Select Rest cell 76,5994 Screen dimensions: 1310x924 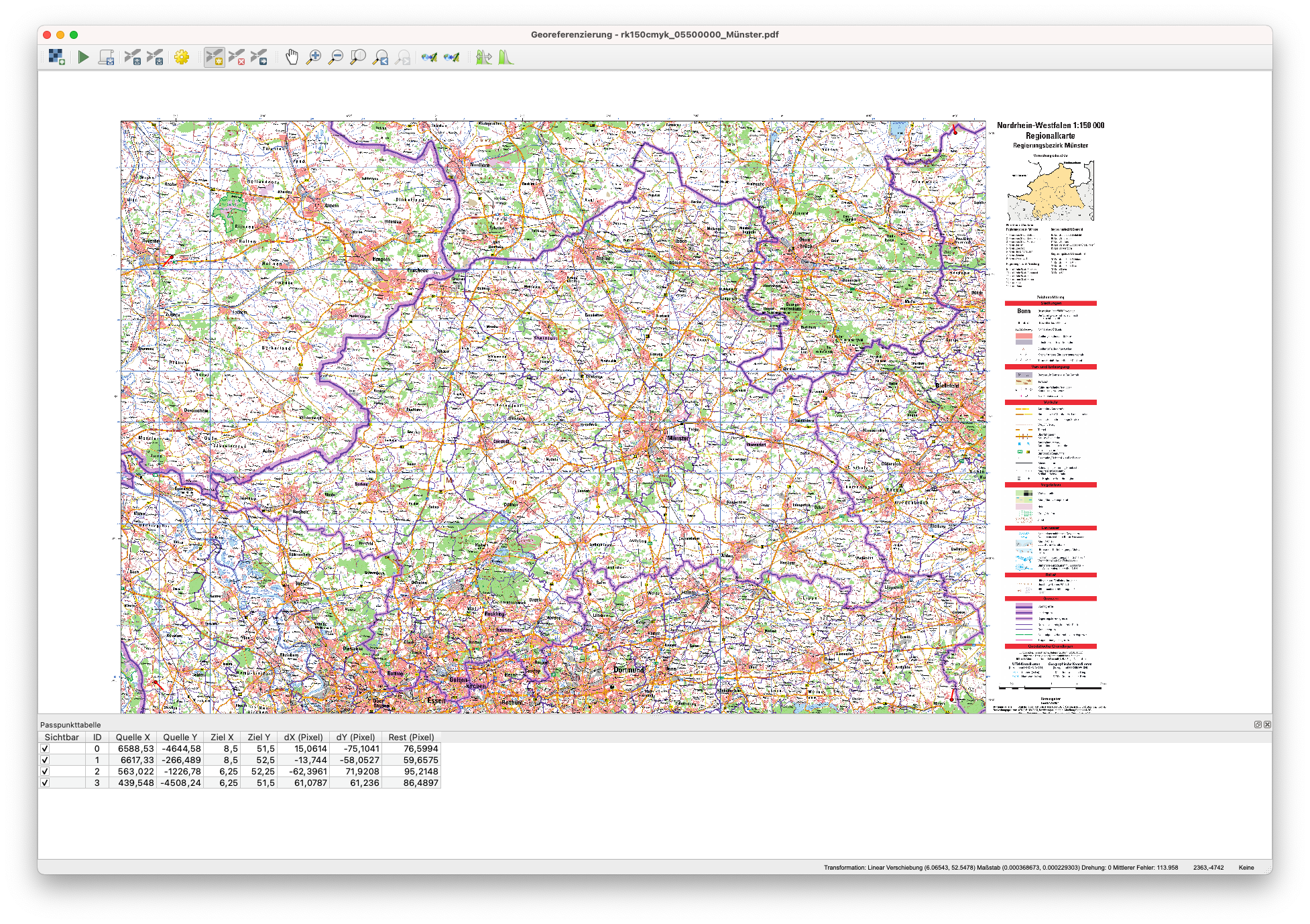(411, 748)
